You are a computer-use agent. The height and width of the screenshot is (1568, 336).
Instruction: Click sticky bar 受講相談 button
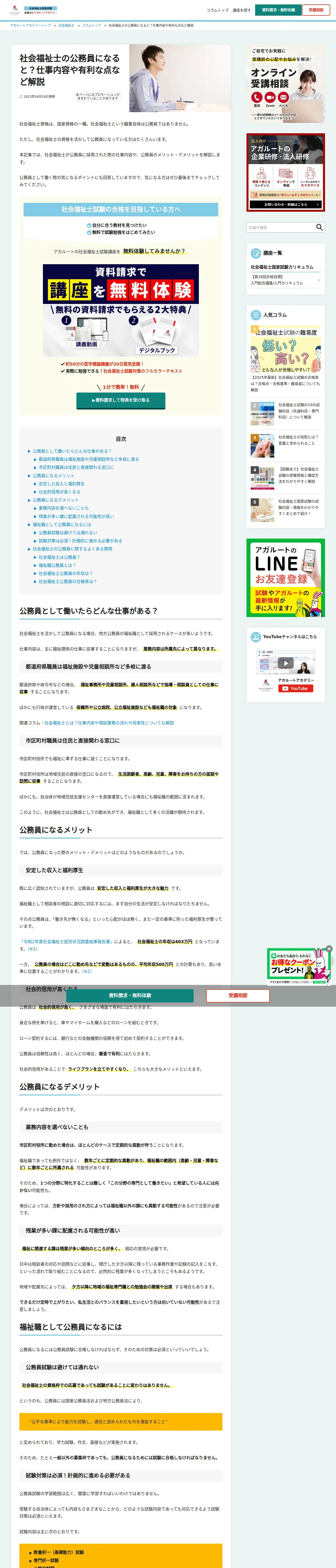pyautogui.click(x=238, y=996)
